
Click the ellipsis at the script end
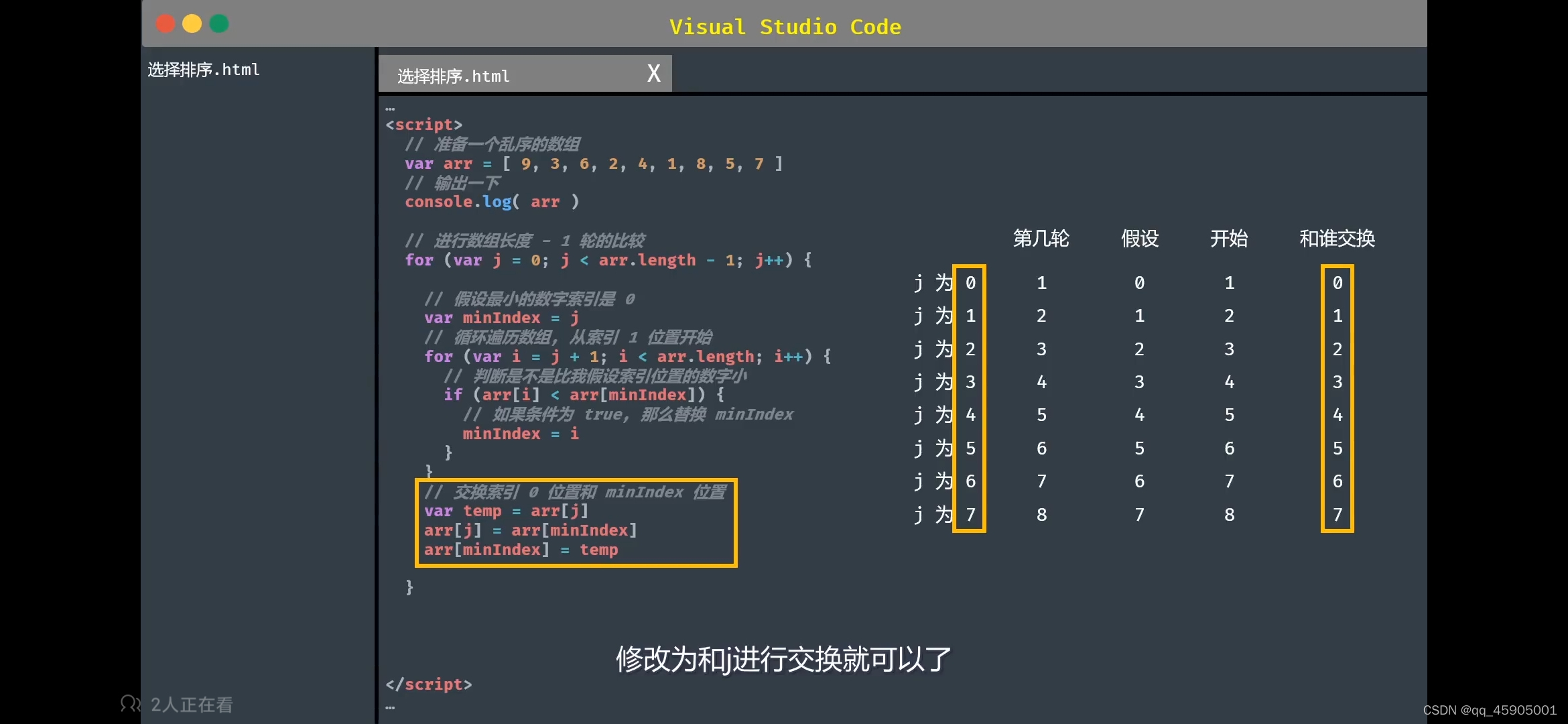click(389, 707)
